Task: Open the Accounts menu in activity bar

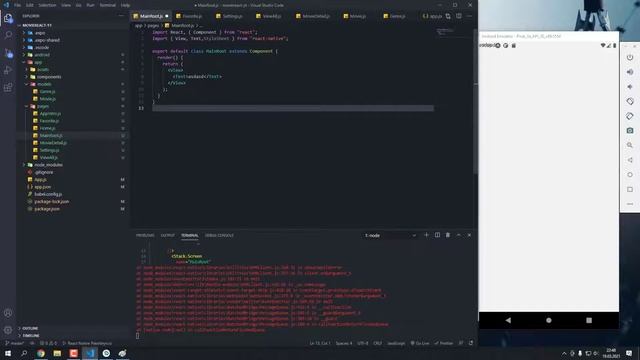Action: [8, 313]
